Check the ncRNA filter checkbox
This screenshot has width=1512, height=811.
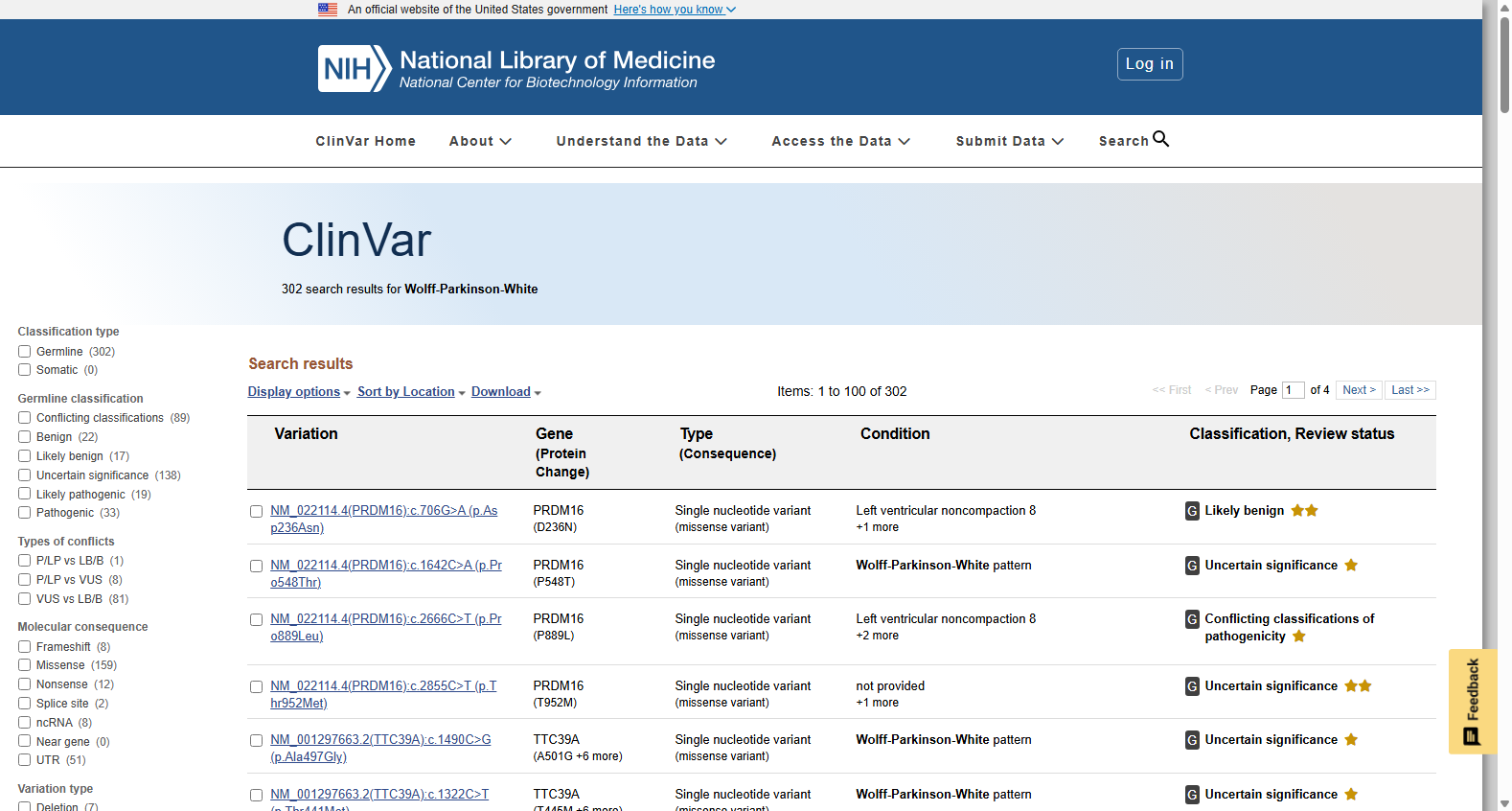click(x=25, y=723)
